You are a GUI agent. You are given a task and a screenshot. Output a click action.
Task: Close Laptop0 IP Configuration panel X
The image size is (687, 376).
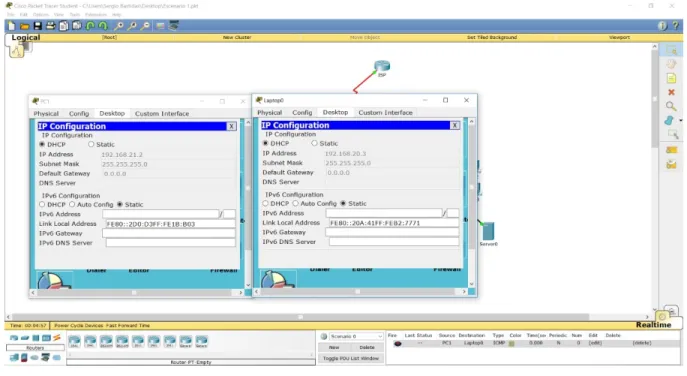(455, 125)
